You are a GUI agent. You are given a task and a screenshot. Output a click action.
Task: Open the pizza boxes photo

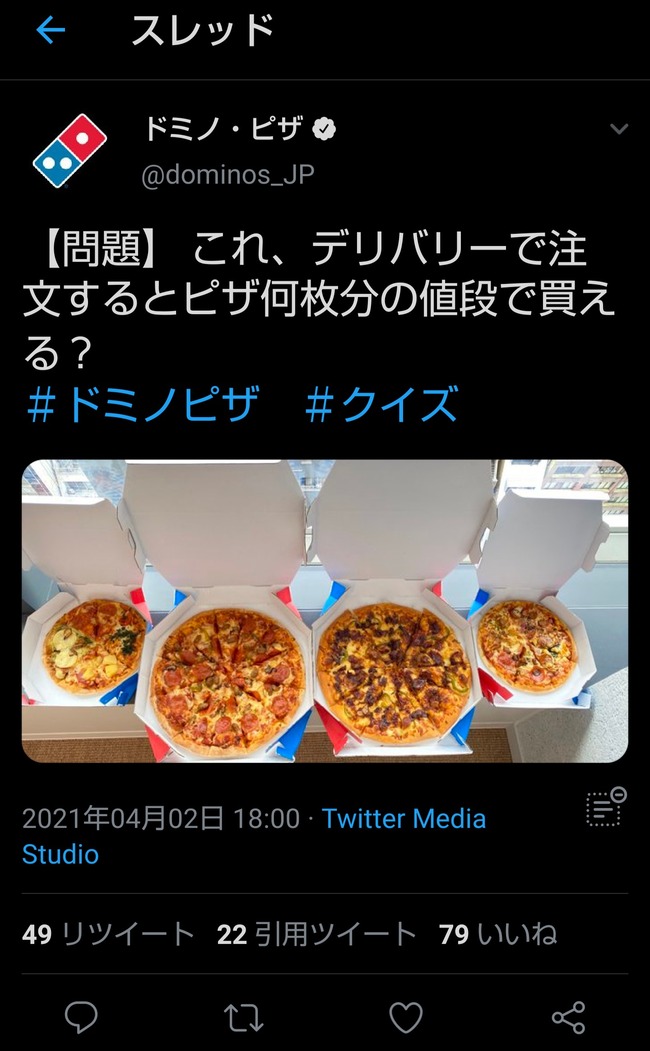tap(325, 611)
